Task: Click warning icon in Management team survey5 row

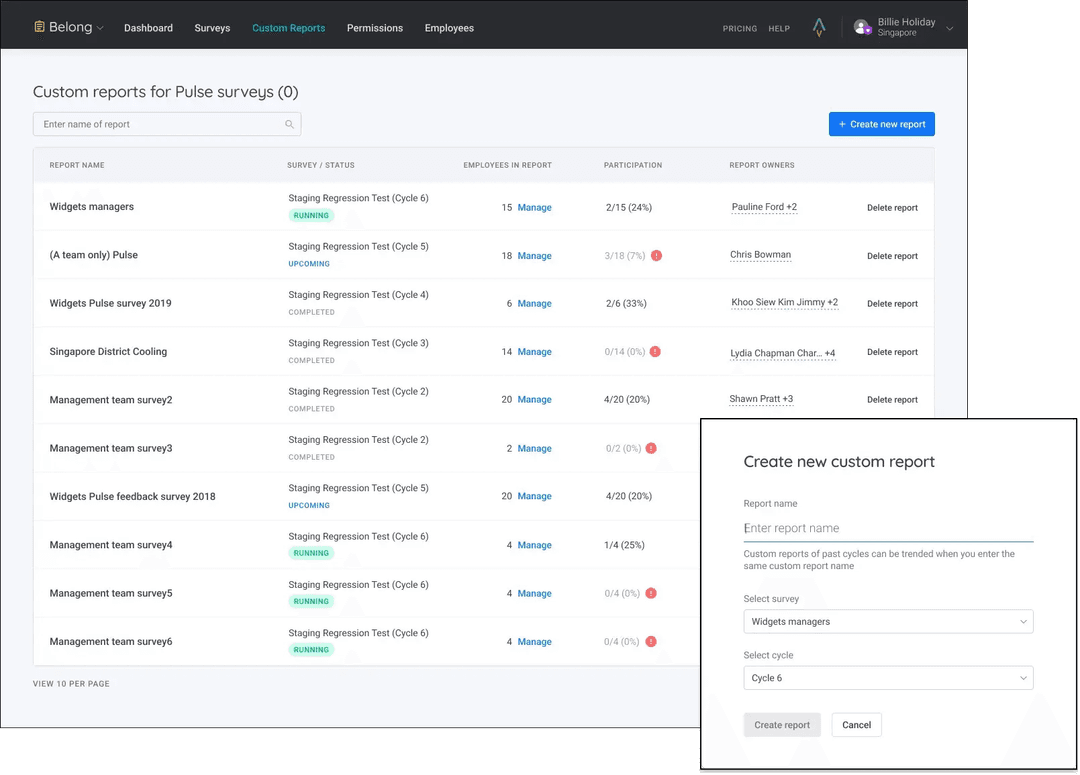Action: tap(651, 593)
